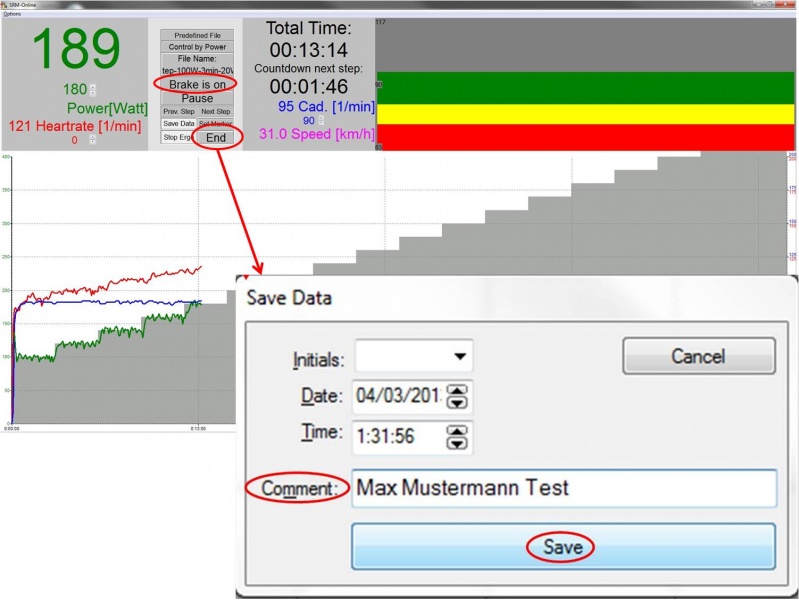Toggle the Brake is on button
This screenshot has height=600, width=799.
(197, 85)
